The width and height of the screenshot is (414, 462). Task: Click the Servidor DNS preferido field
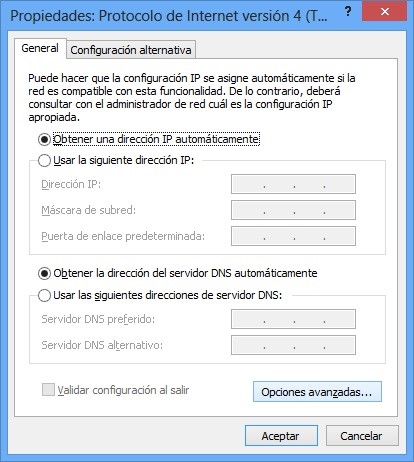tap(293, 319)
